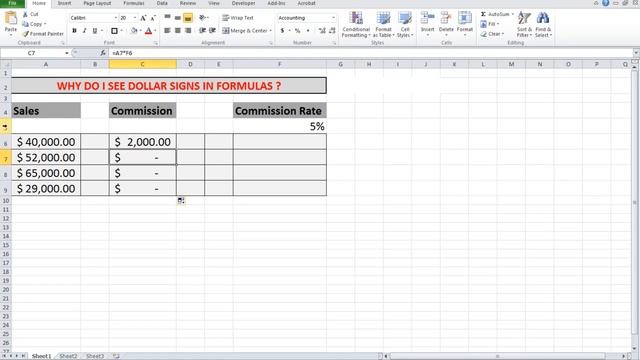Switch to the Insert ribbon tab

[64, 3]
